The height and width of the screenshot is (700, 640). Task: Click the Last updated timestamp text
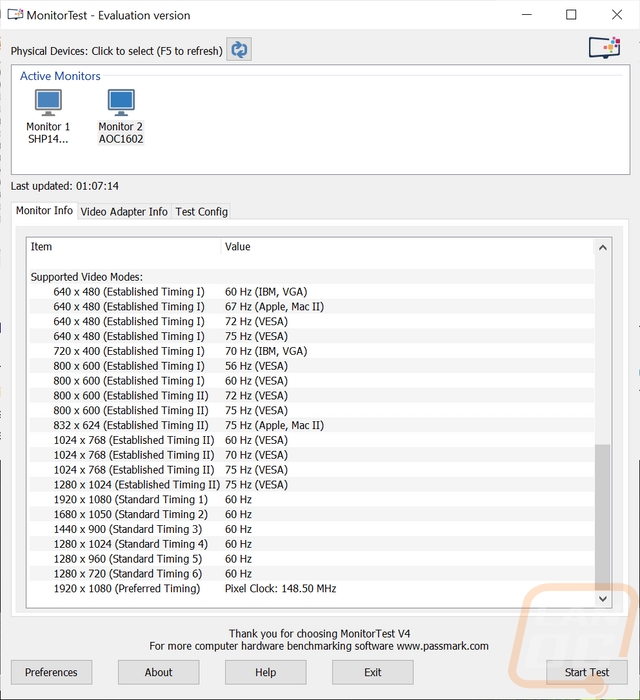click(65, 186)
